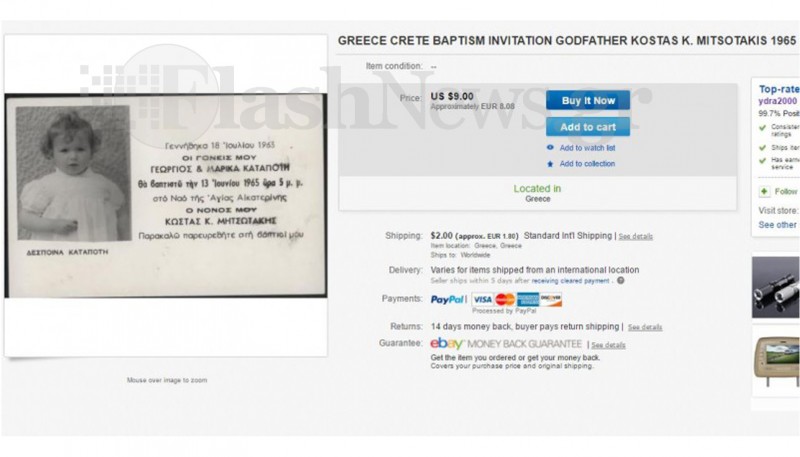
Task: Click the PayPal logo
Action: point(447,299)
